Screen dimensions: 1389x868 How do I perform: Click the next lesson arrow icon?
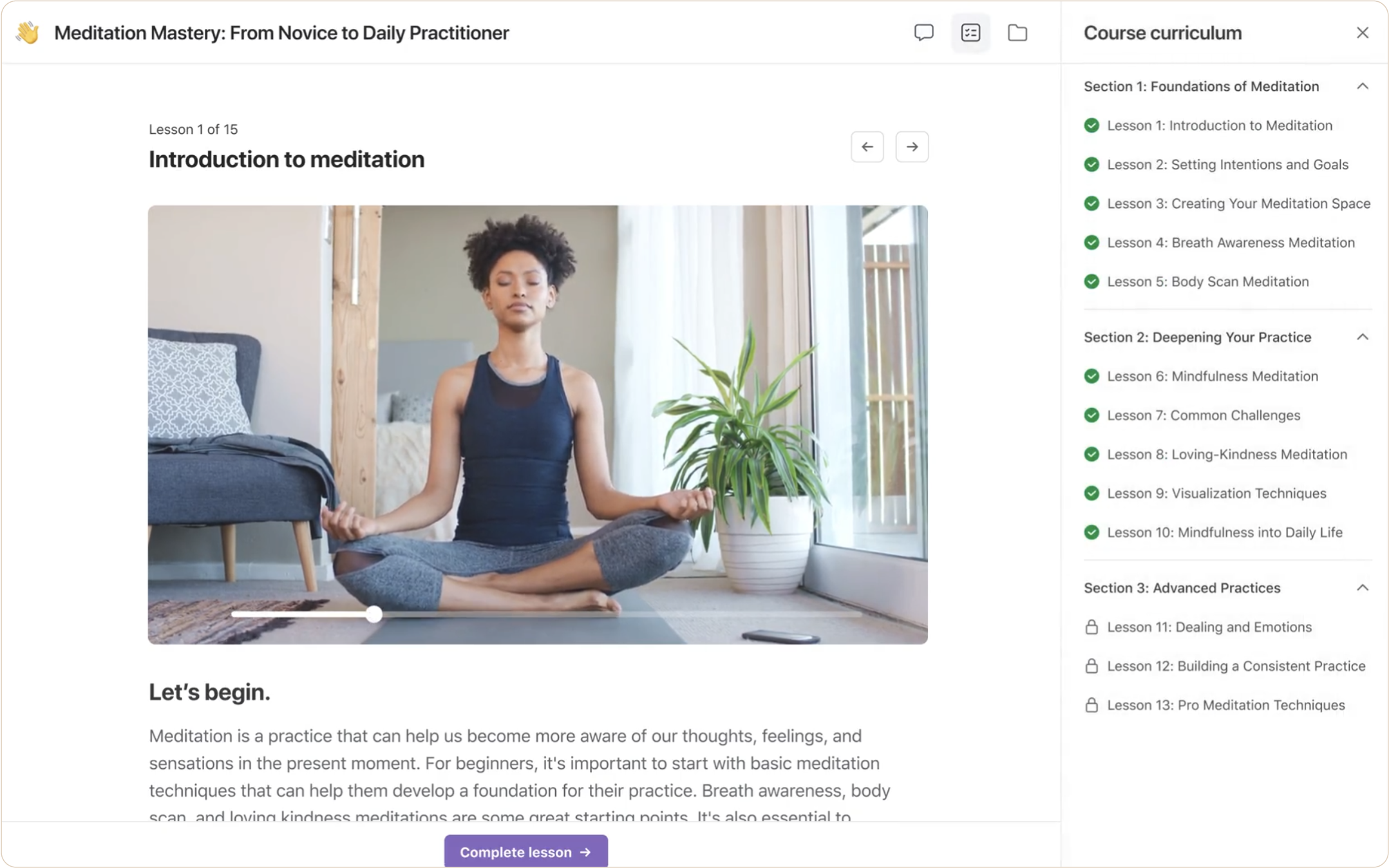pyautogui.click(x=912, y=146)
